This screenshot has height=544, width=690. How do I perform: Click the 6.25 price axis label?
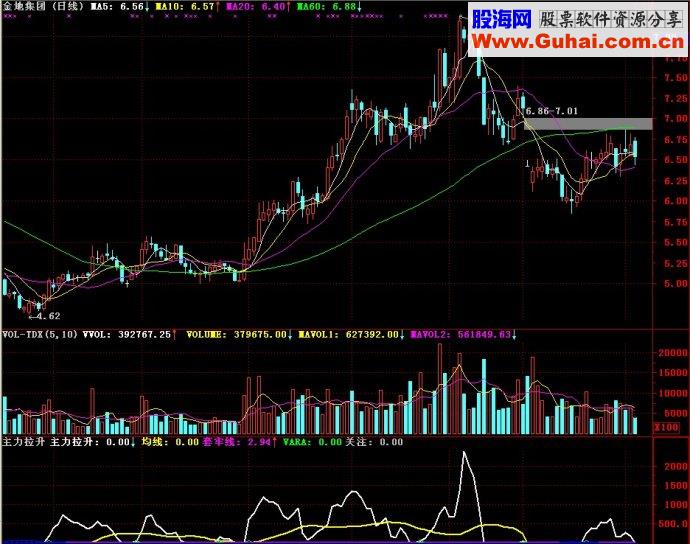(675, 180)
